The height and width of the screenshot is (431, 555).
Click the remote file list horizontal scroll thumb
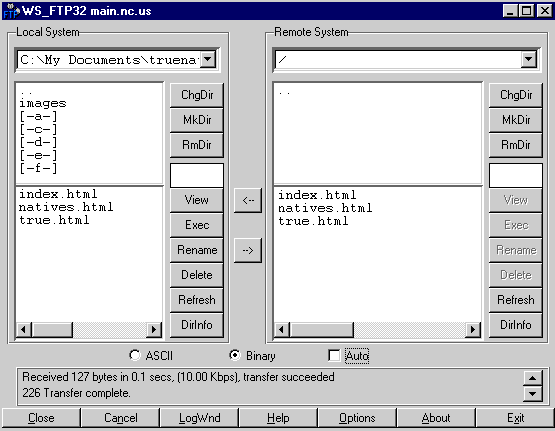click(x=322, y=330)
